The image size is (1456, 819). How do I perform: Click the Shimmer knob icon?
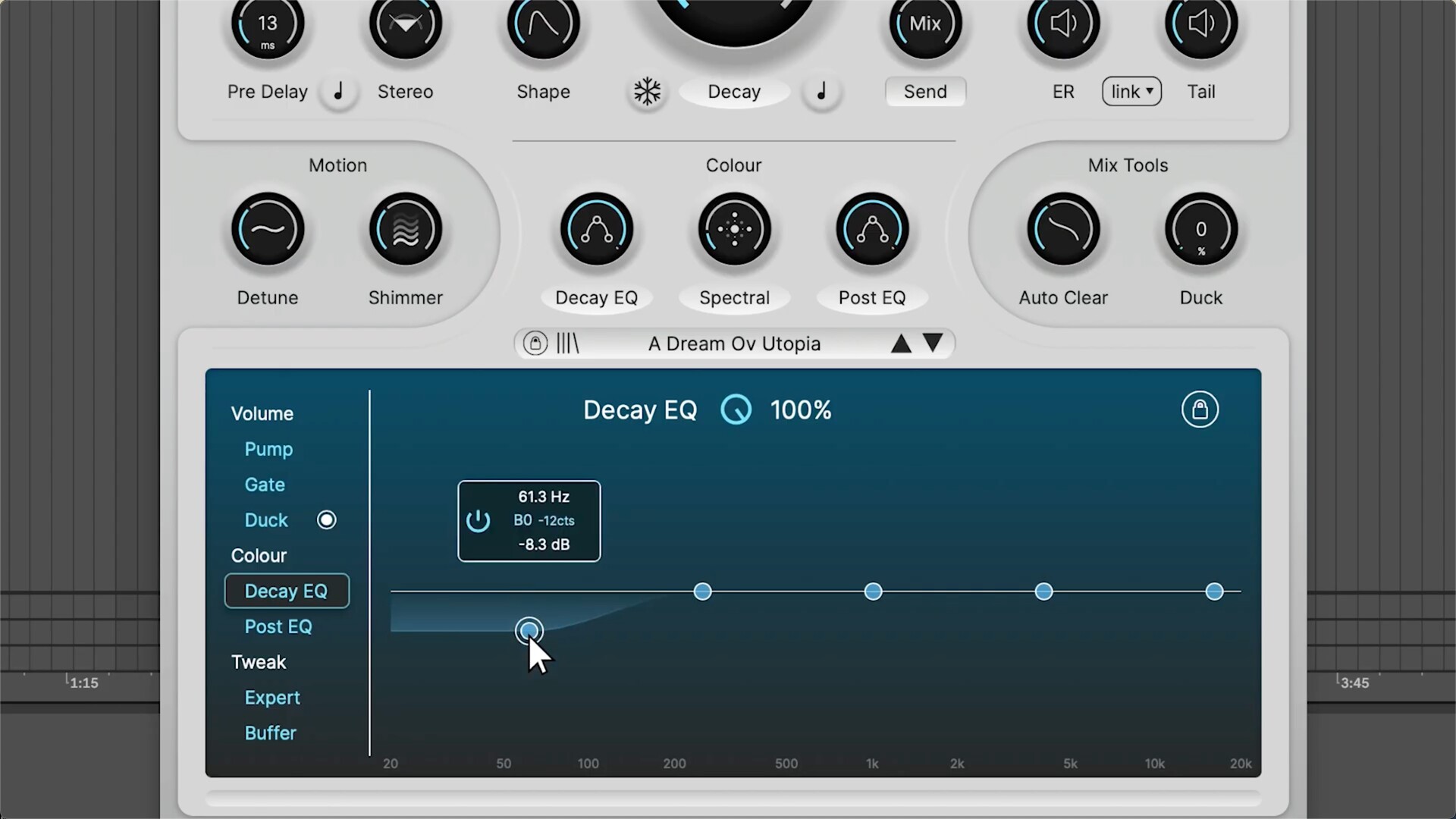(406, 230)
